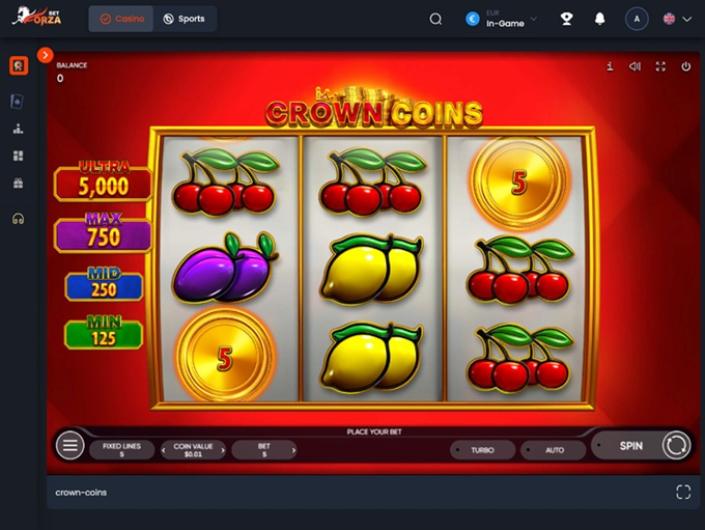Expand the sidebar with orange arrow

[45, 55]
